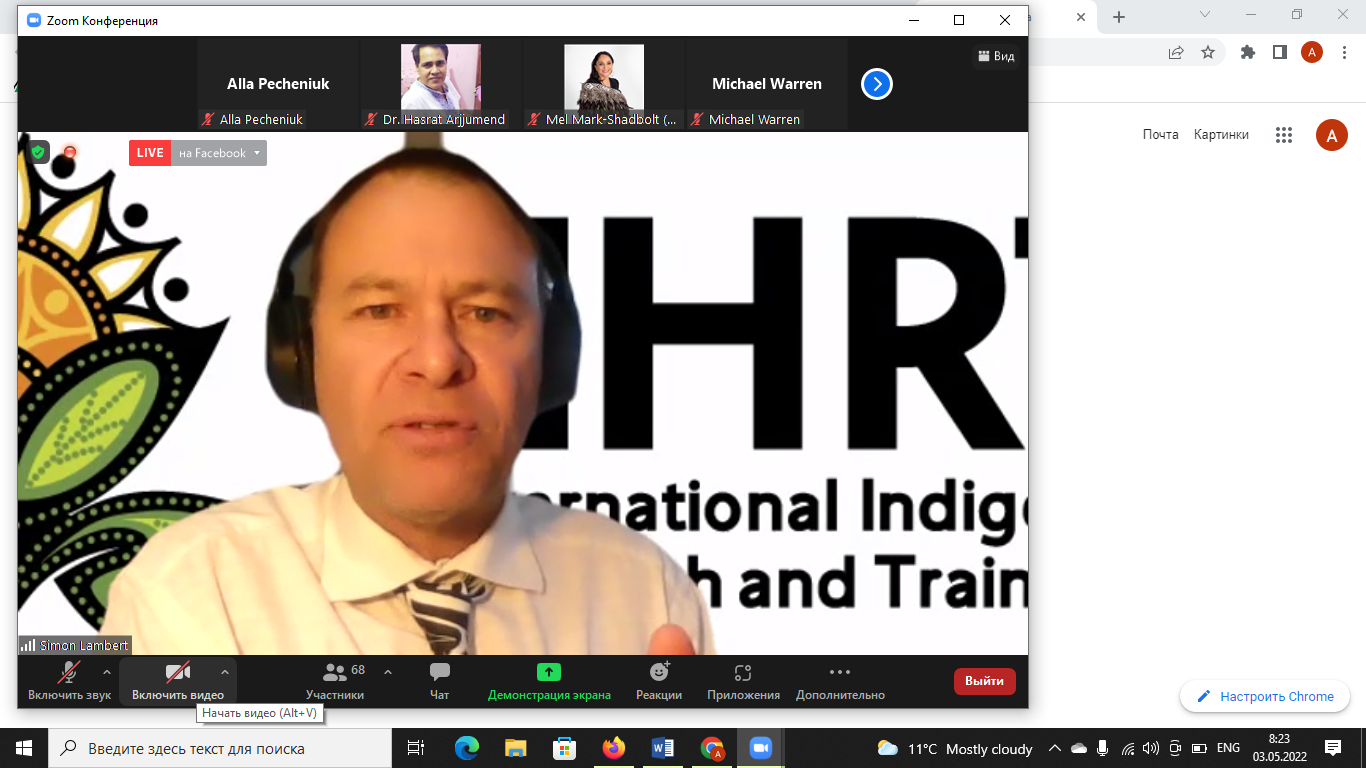
Task: Open the Вид (View) layout menu
Action: tap(996, 56)
